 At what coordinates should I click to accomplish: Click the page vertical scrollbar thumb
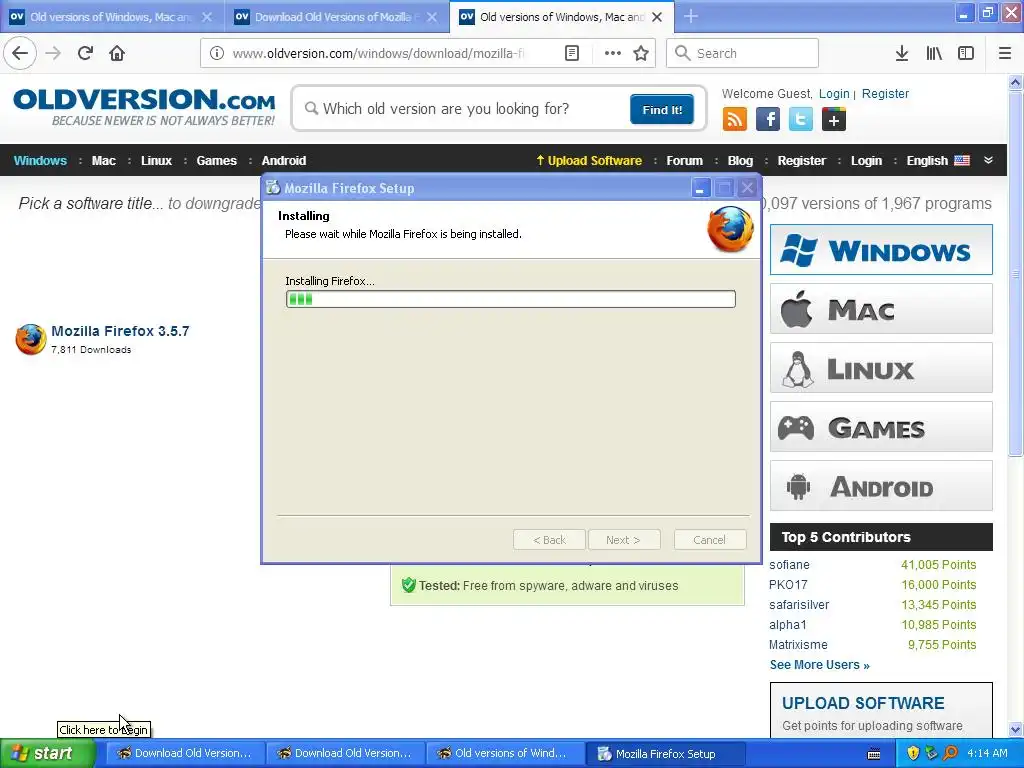(x=1015, y=274)
